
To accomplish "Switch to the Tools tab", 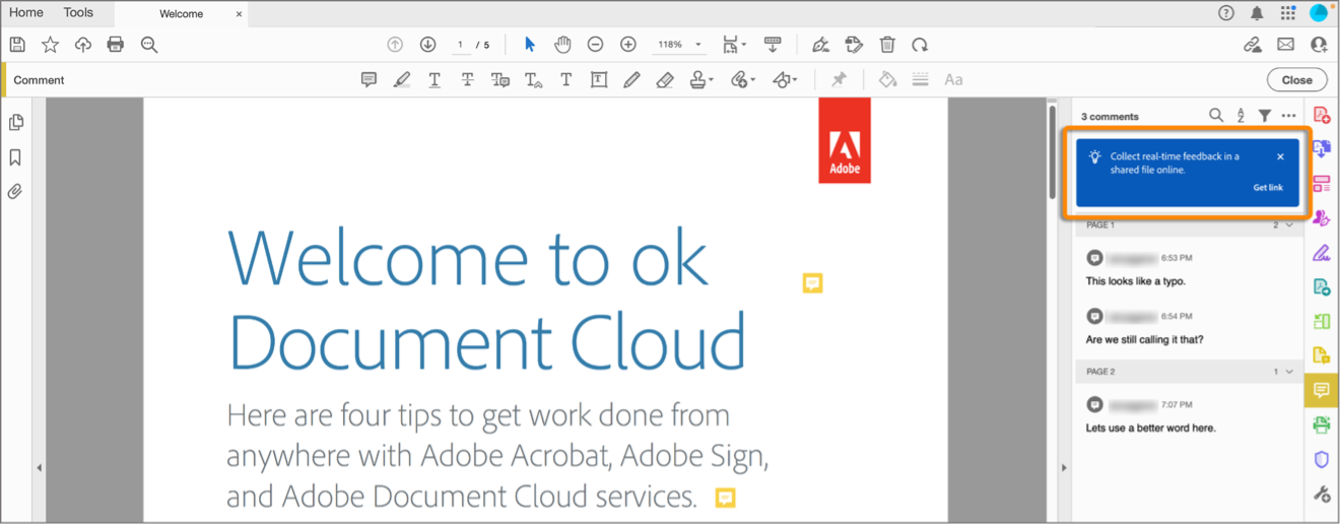I will pyautogui.click(x=78, y=13).
